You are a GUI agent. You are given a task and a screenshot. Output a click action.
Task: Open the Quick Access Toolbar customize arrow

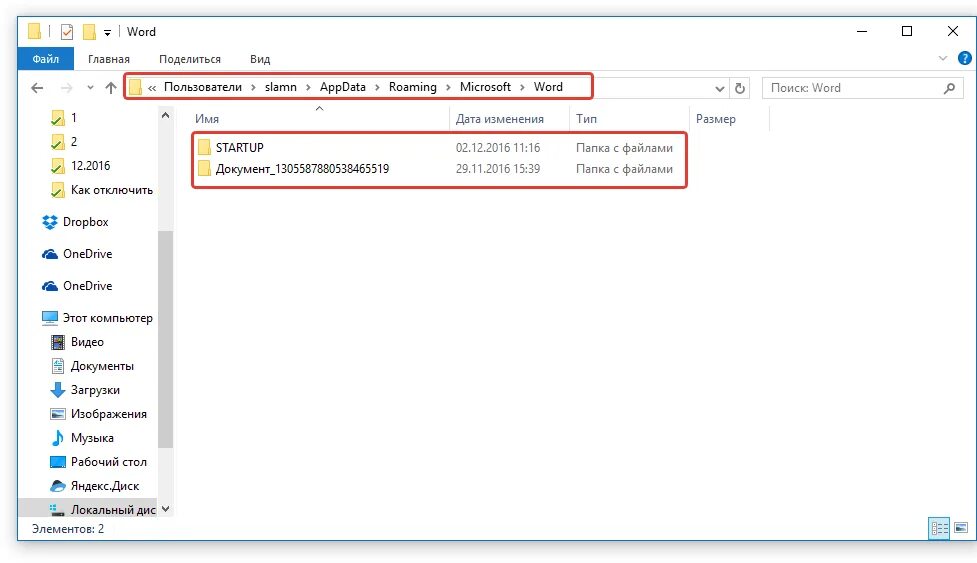coord(107,32)
